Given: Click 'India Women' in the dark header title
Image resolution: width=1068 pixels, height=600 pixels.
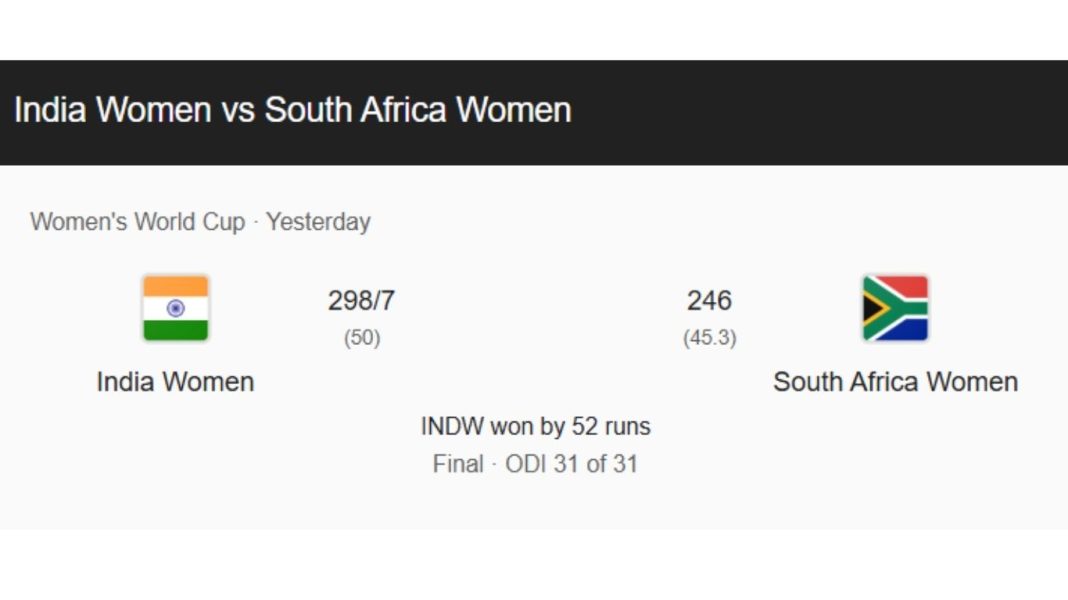Looking at the screenshot, I should pyautogui.click(x=112, y=110).
